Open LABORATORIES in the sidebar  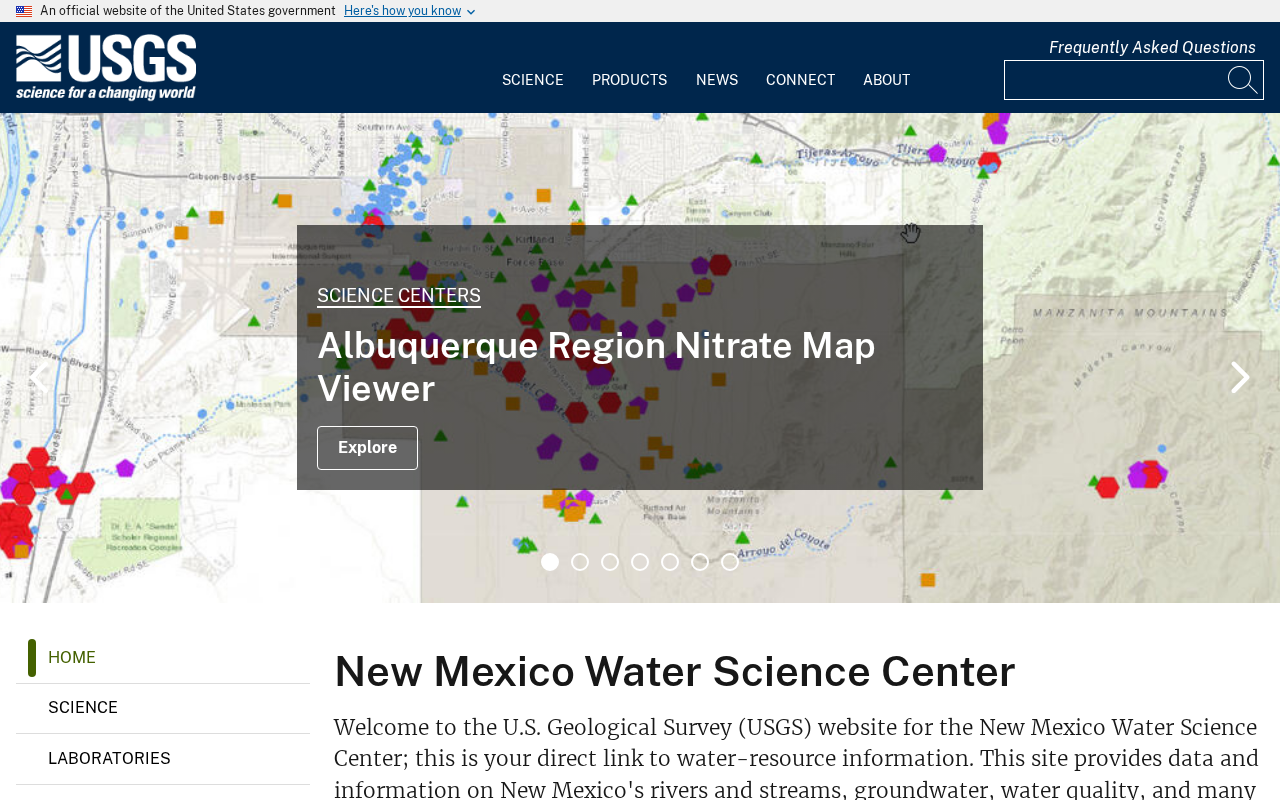pyautogui.click(x=163, y=759)
